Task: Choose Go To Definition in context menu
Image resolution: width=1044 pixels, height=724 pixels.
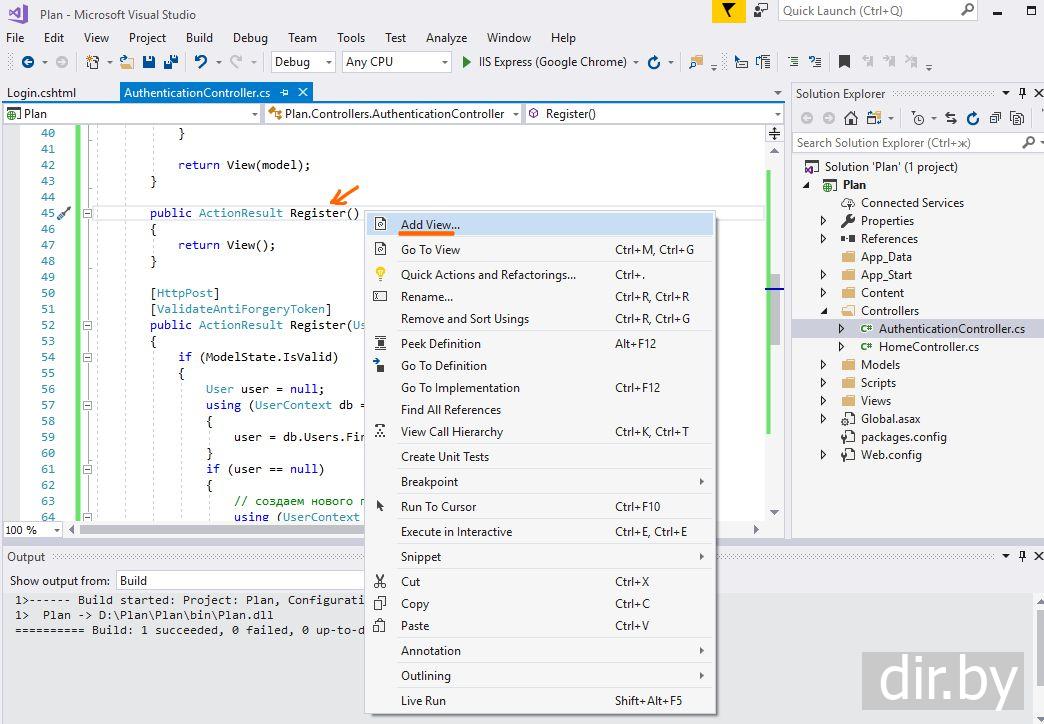Action: point(443,366)
